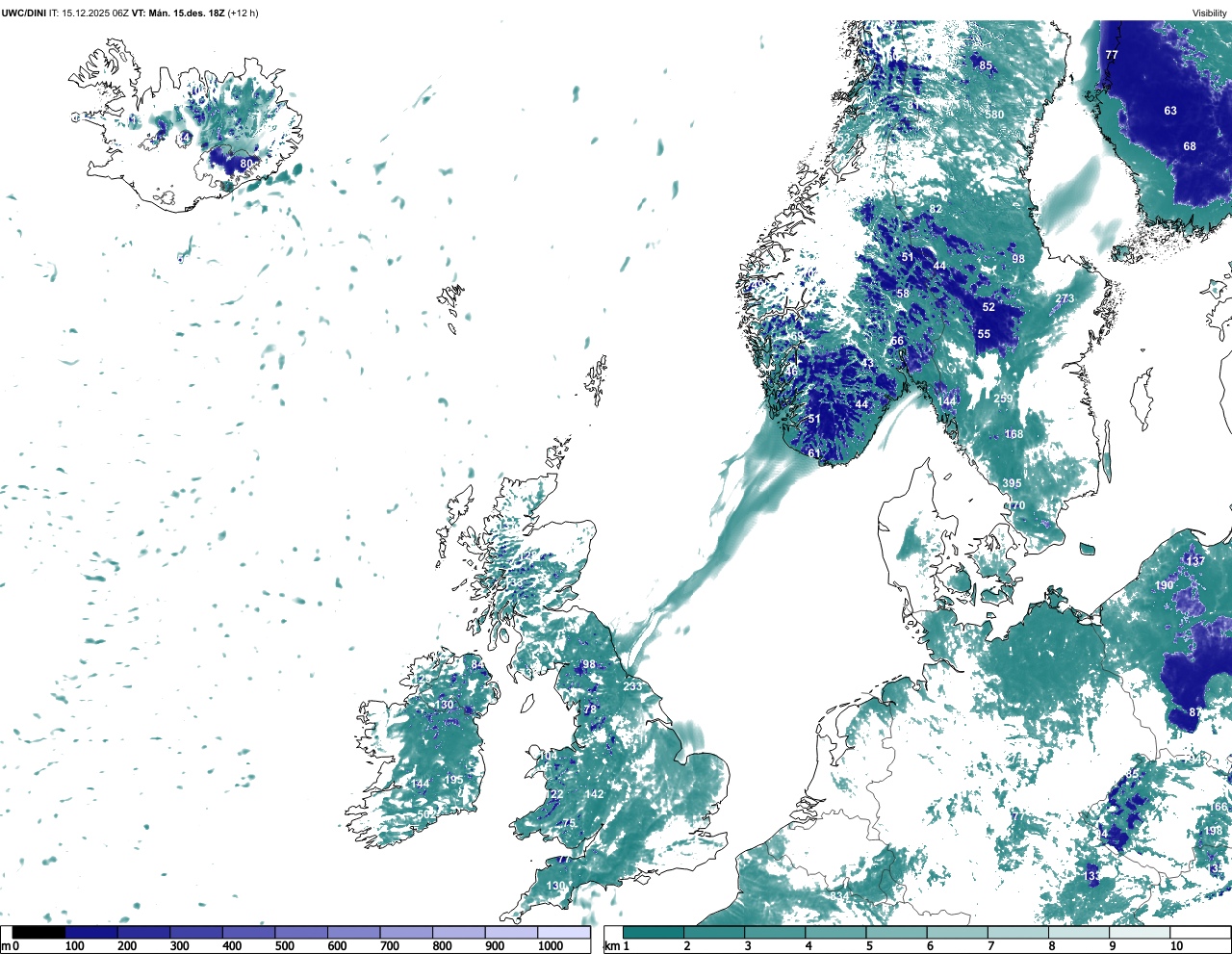Click the 'Visibility' title at top right
The width and height of the screenshot is (1232, 954).
pyautogui.click(x=1210, y=13)
